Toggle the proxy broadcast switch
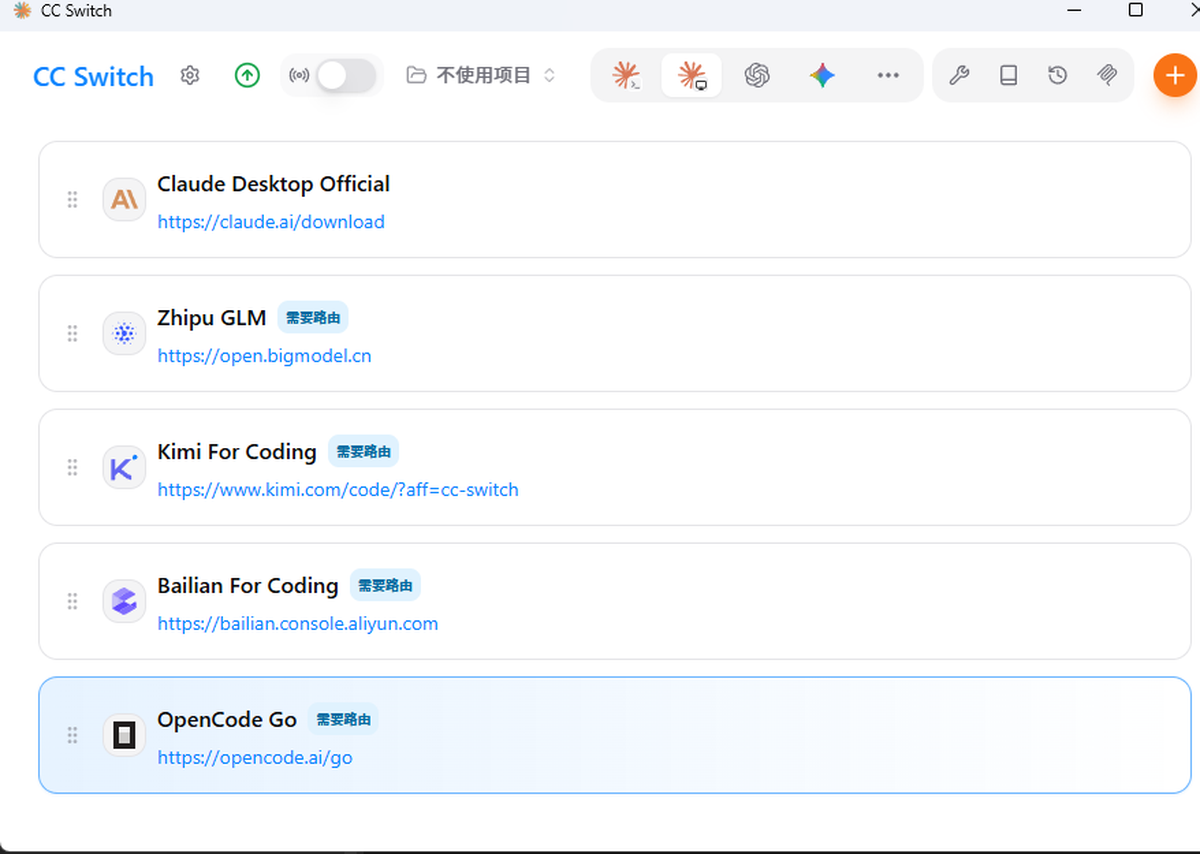Viewport: 1200px width, 854px height. click(346, 75)
